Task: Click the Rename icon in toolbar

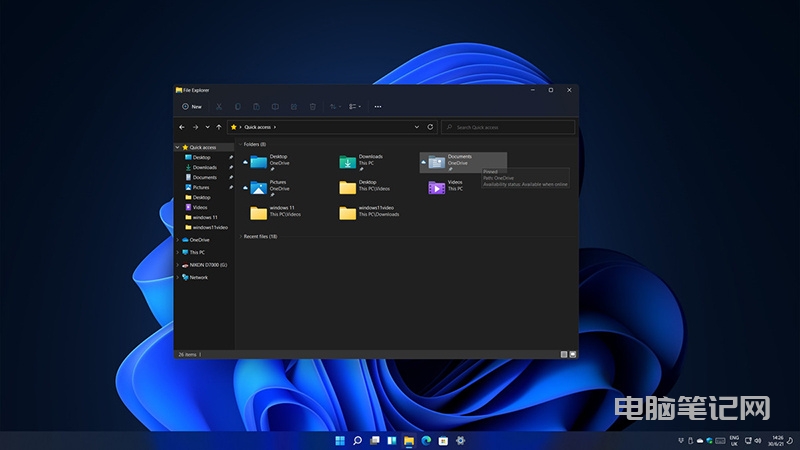Action: tap(275, 107)
